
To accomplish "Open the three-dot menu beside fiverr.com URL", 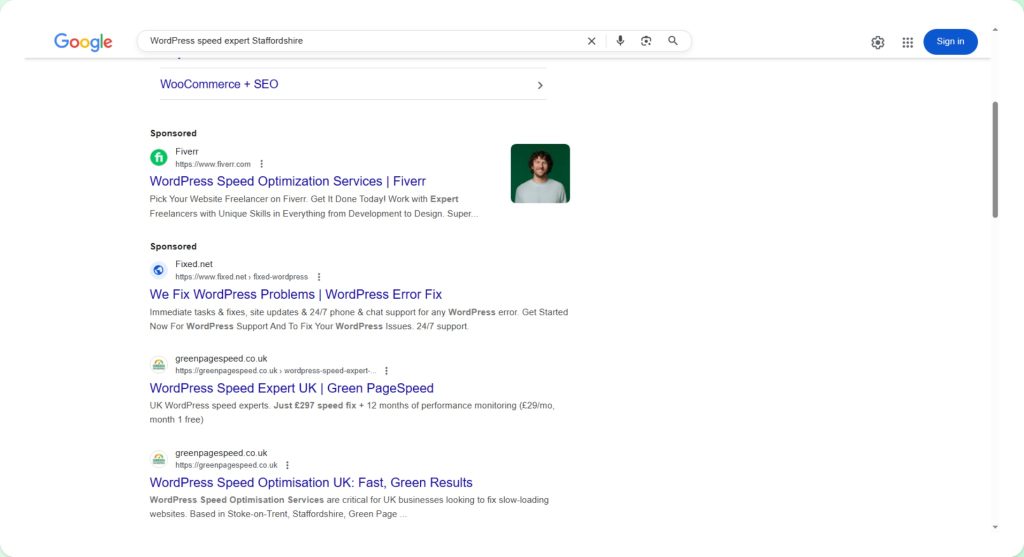I will [261, 164].
